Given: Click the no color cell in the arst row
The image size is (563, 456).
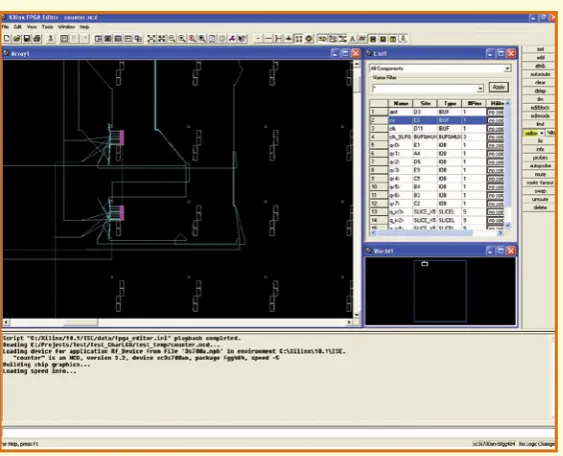Looking at the screenshot, I should point(496,112).
